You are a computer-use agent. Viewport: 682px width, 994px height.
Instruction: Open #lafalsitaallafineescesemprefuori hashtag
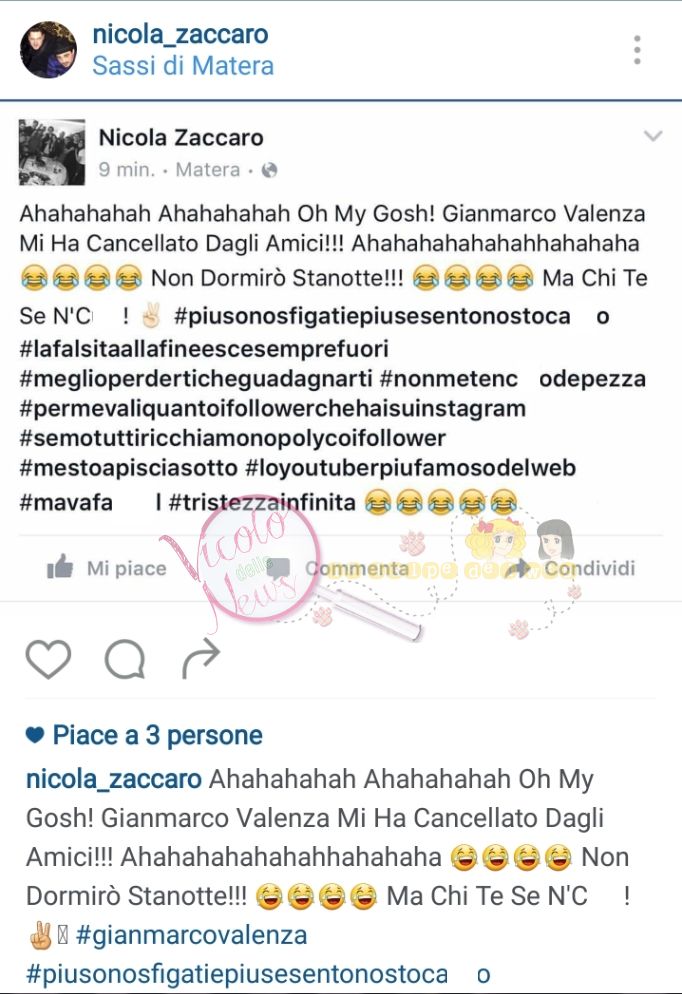(x=204, y=349)
